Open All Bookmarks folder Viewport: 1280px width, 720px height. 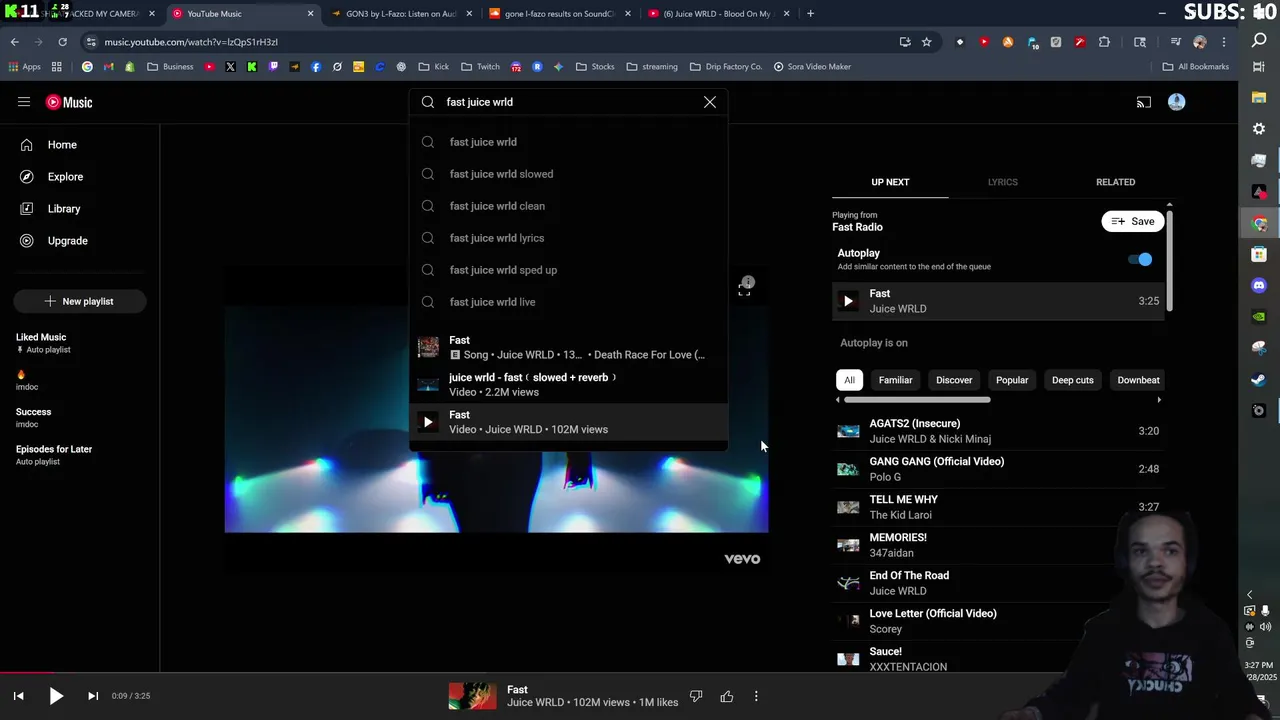coord(1196,67)
